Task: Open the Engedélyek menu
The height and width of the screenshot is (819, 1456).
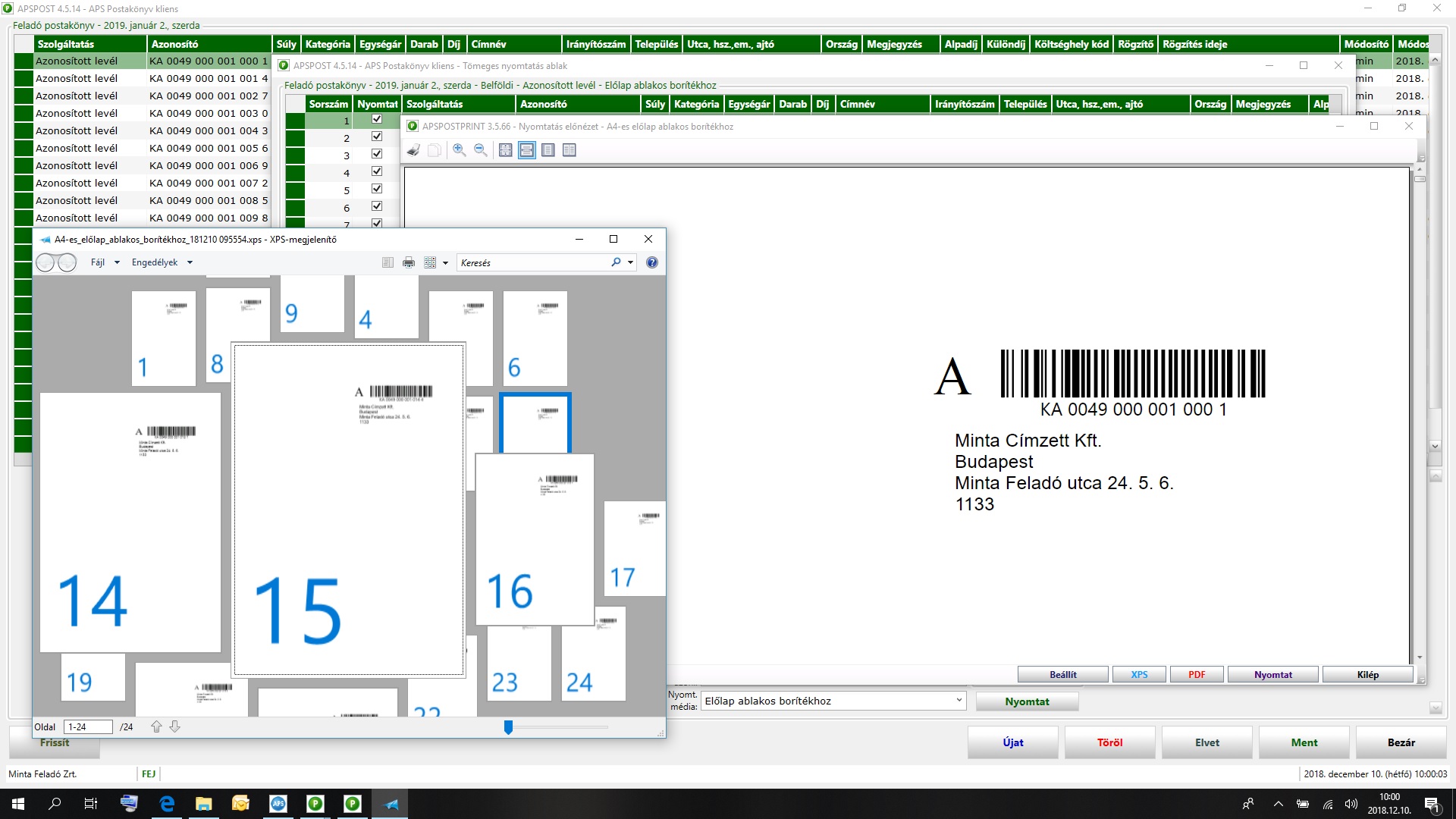Action: [x=155, y=262]
